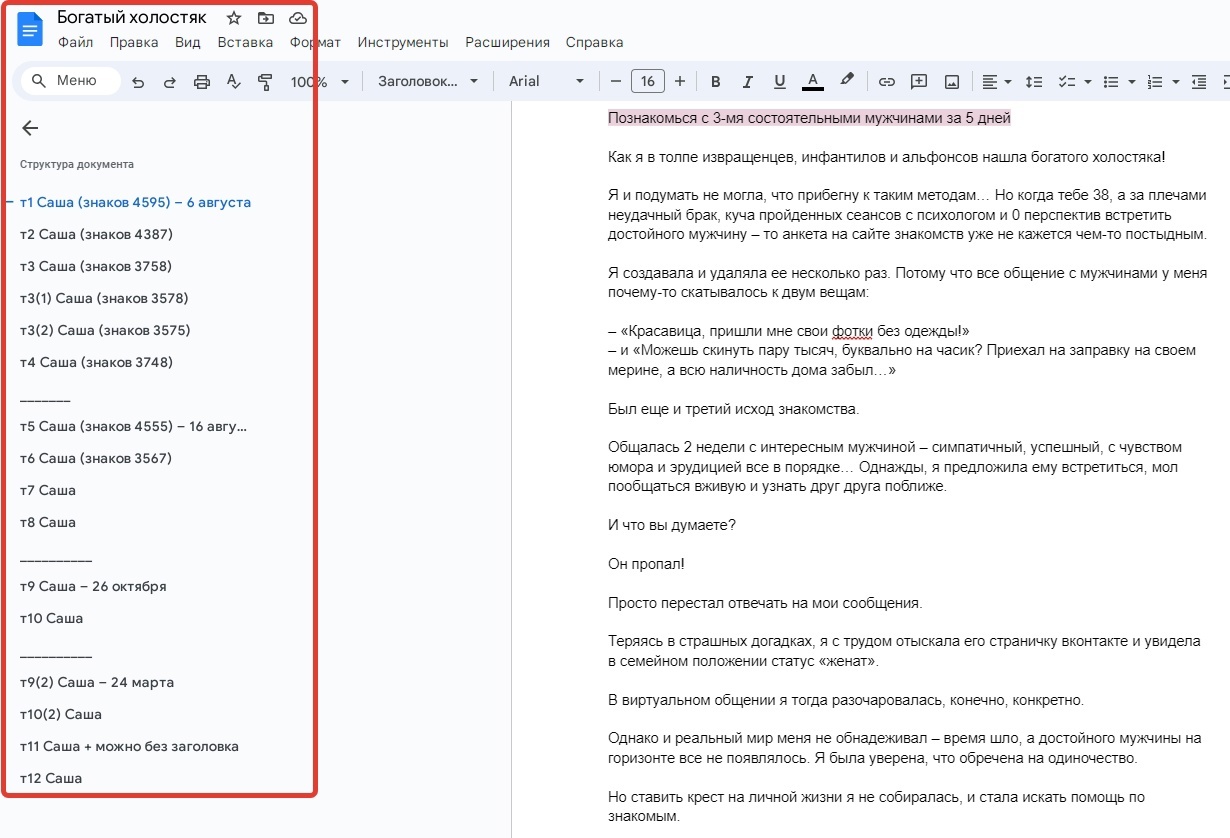Viewport: 1230px width, 838px height.
Task: Click the move-to-folder icon
Action: (265, 18)
